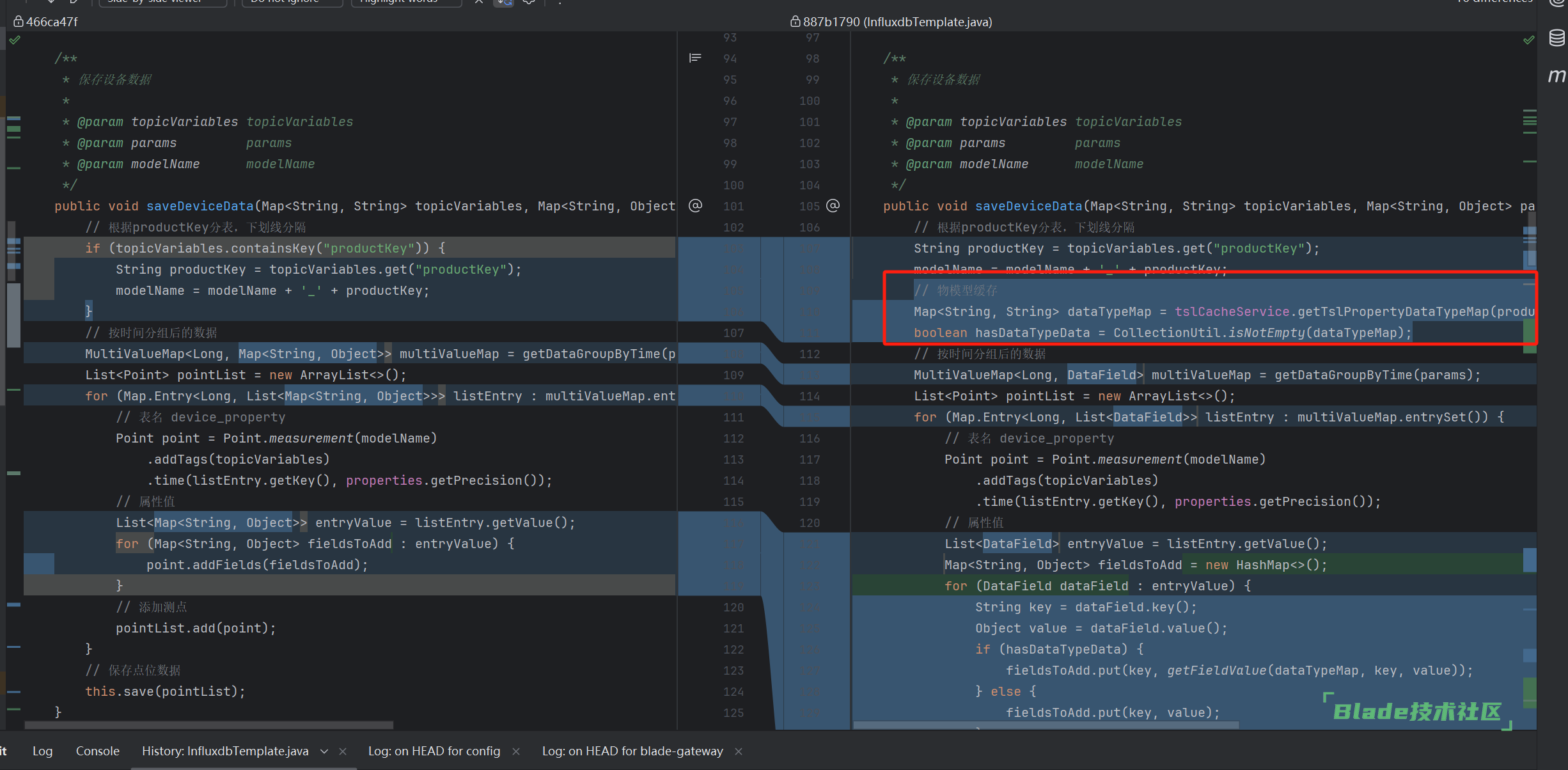This screenshot has width=1568, height=770.
Task: Click new HashMap<>() in the right pane
Action: [x=1262, y=565]
